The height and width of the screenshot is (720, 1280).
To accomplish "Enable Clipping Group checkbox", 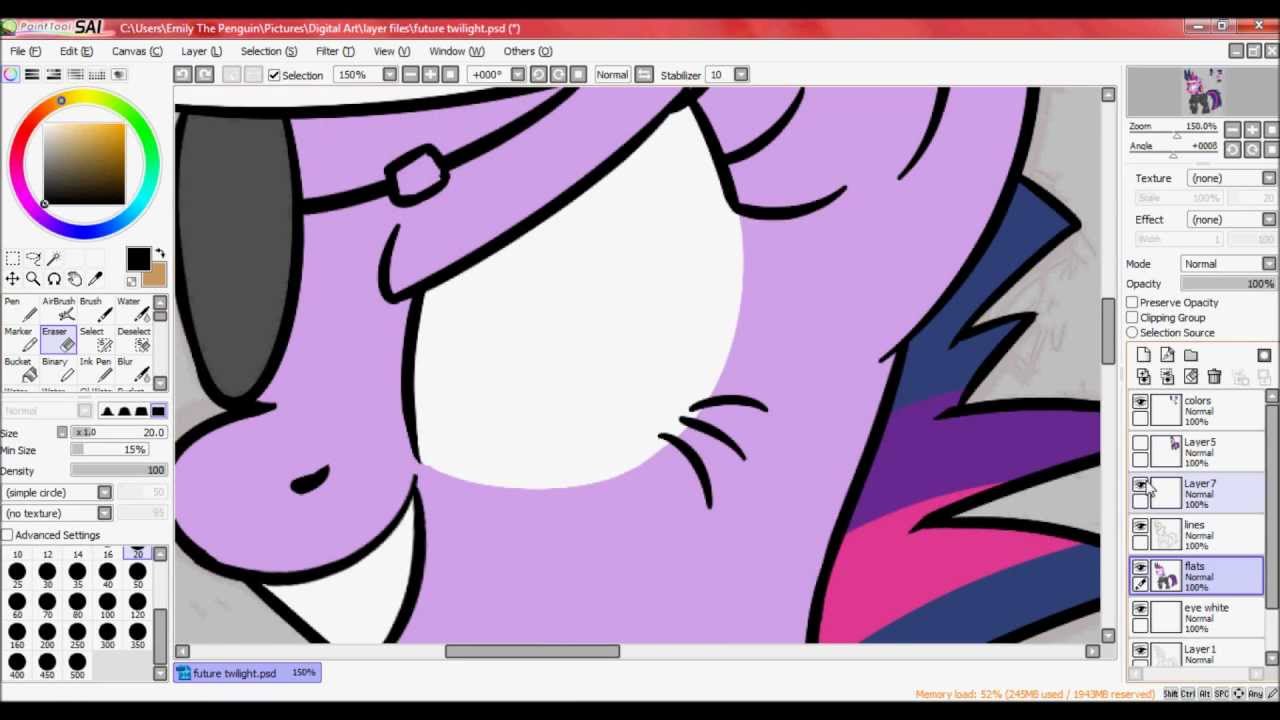I will pos(1132,317).
